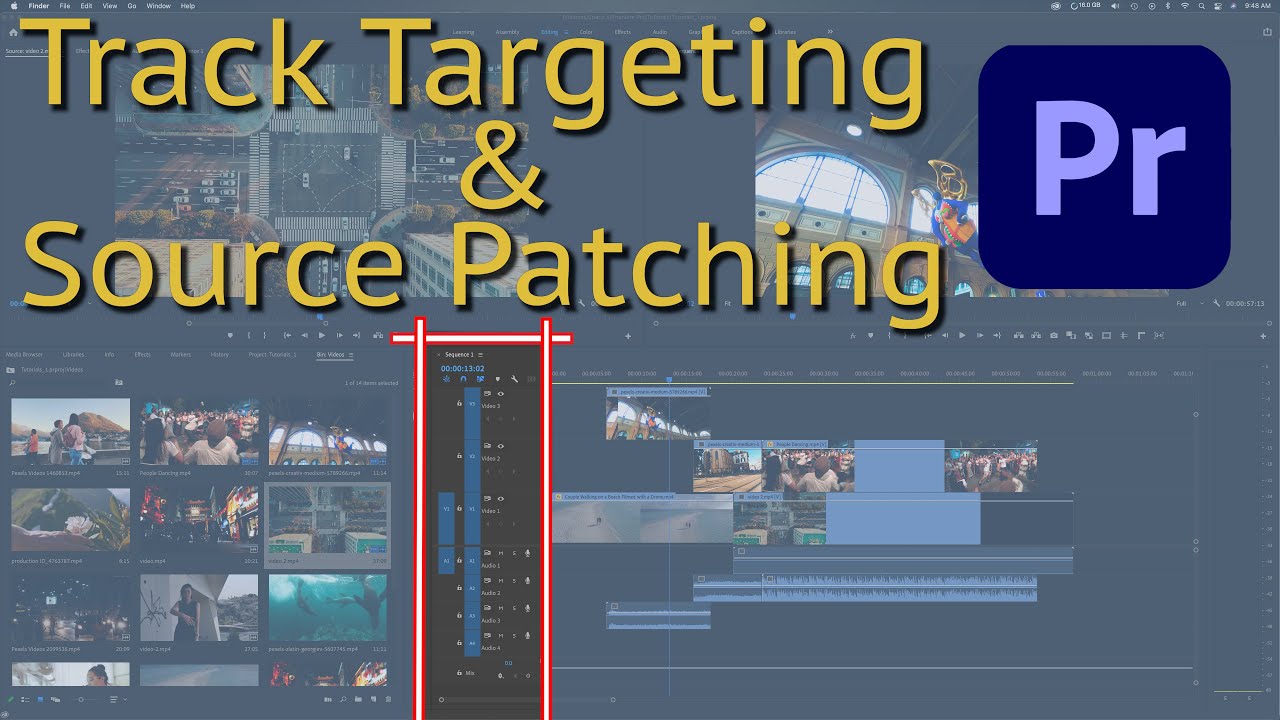Open Project: Tutorials_1 tab
The image size is (1280, 720).
pyautogui.click(x=272, y=354)
